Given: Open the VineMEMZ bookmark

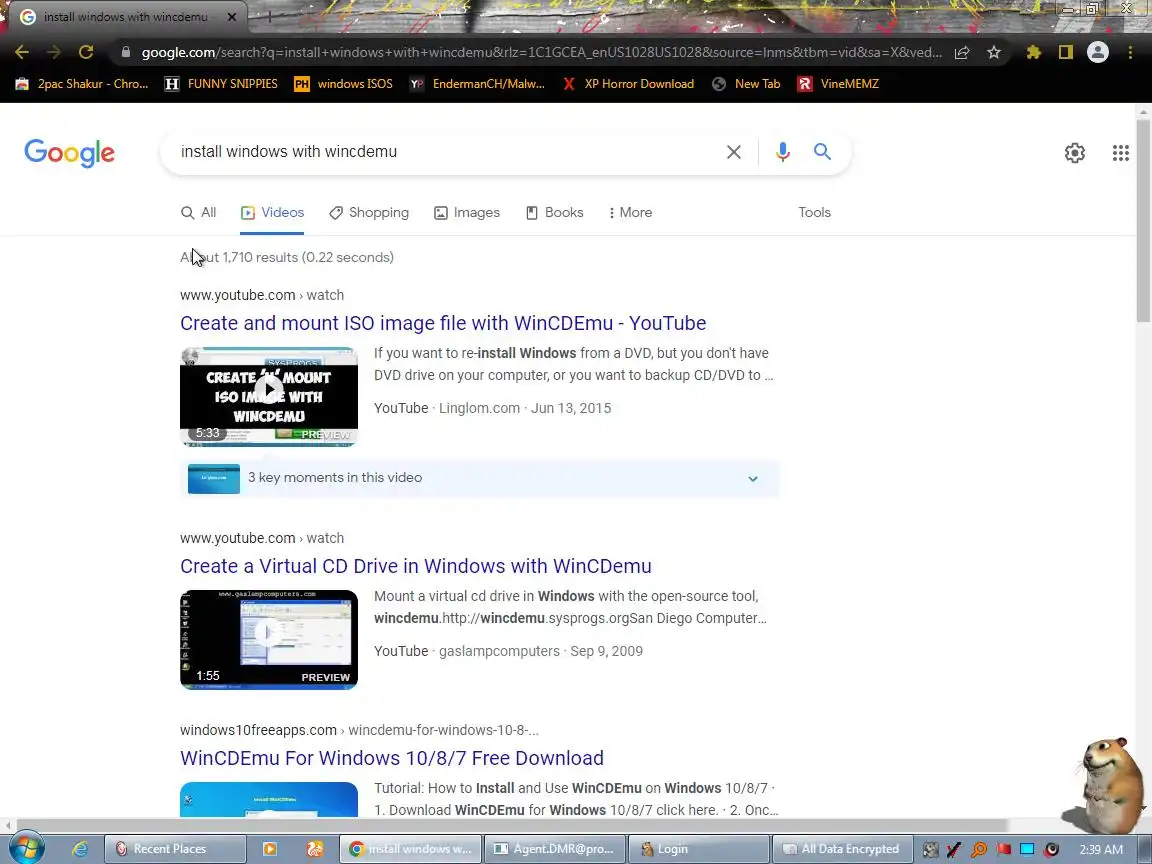Looking at the screenshot, I should 838,84.
